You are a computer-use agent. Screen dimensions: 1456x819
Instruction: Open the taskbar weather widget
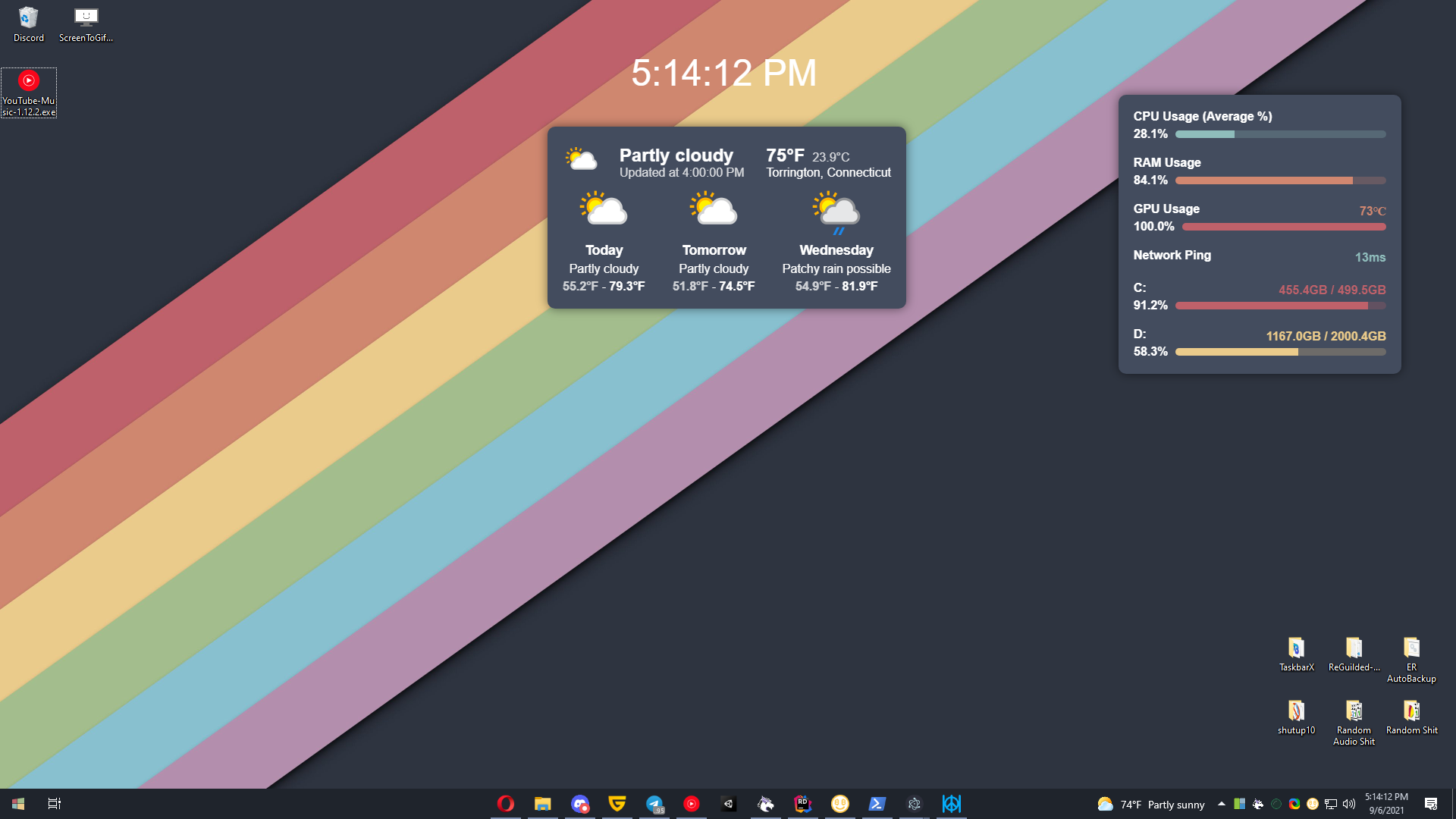[x=1151, y=804]
